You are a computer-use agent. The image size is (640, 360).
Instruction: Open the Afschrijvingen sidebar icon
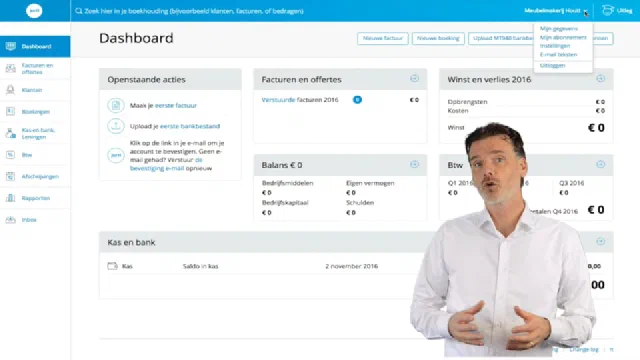(11, 176)
